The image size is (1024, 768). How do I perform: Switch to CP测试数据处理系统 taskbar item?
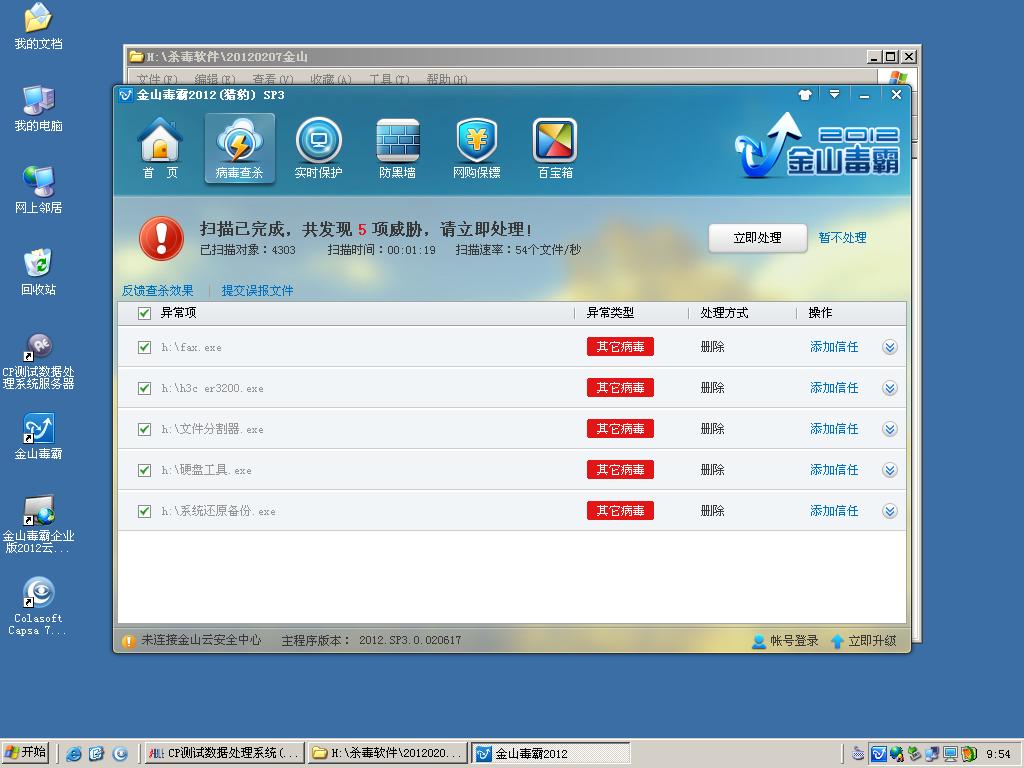[x=223, y=753]
